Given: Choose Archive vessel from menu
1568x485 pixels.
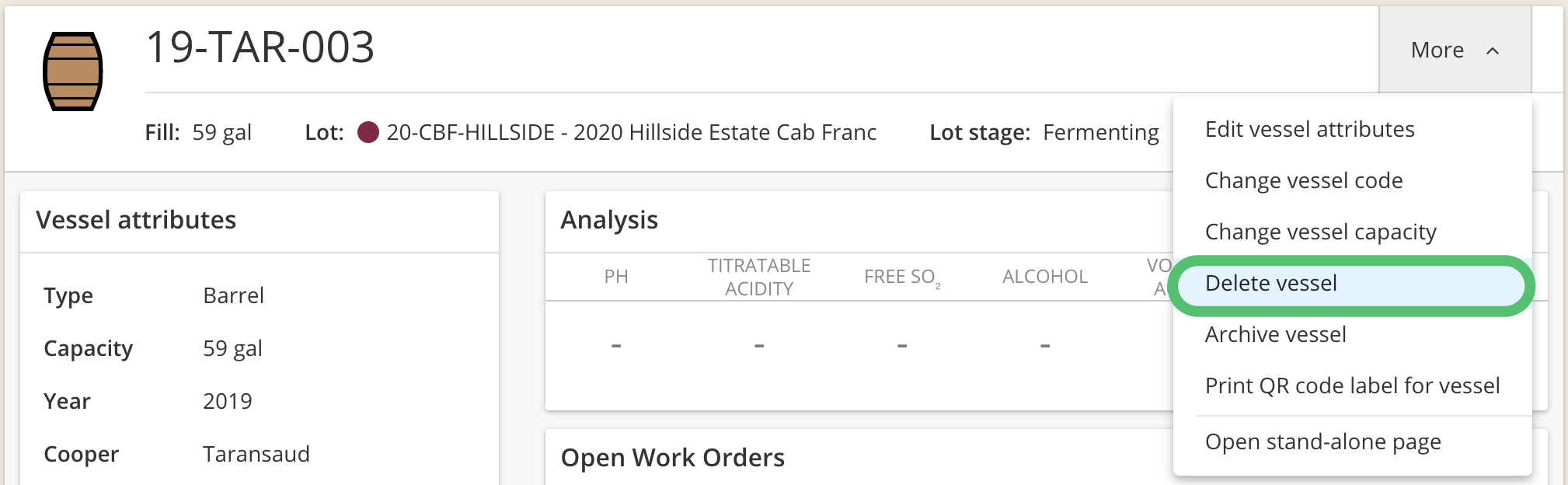Looking at the screenshot, I should tap(1275, 334).
